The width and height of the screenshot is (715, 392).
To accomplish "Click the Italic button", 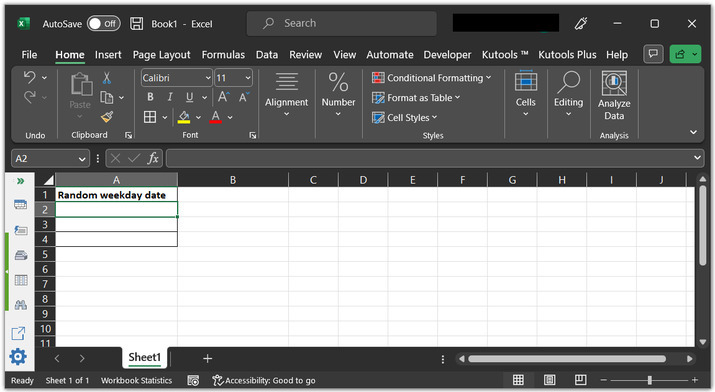I will 170,97.
